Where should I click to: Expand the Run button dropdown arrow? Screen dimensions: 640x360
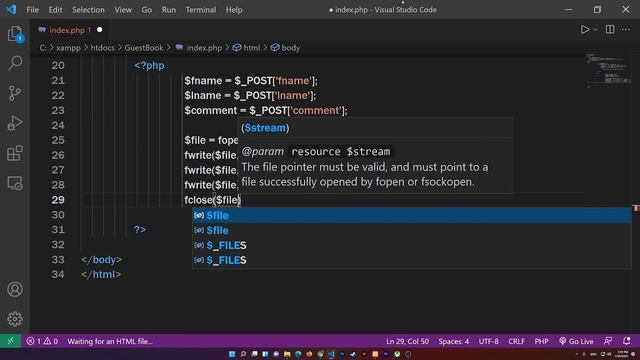coord(596,29)
